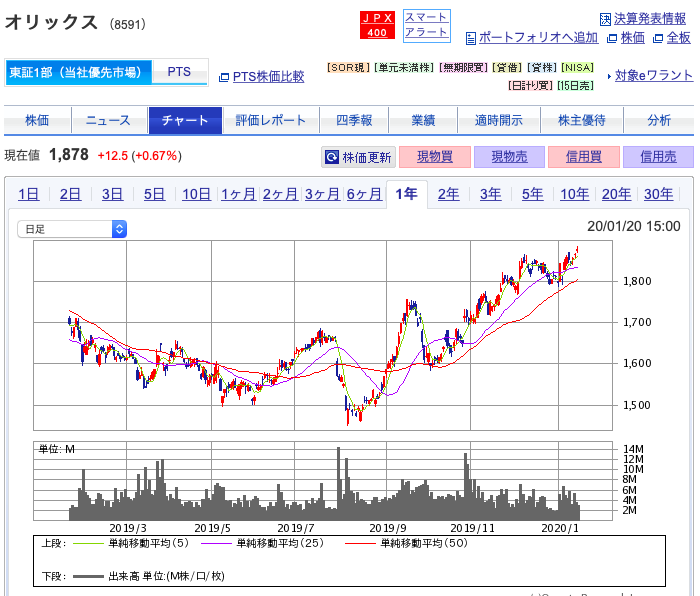This screenshot has height=596, width=700.
Task: Set chart period to 2日
Action: [x=71, y=194]
